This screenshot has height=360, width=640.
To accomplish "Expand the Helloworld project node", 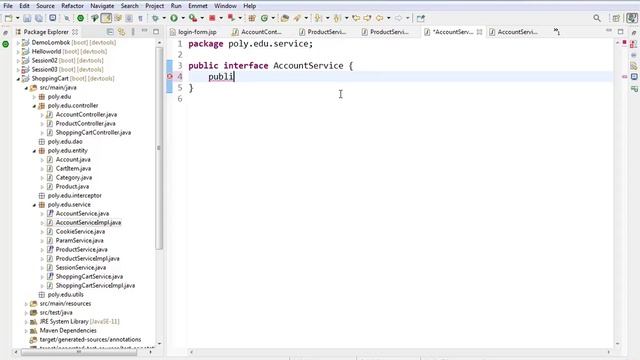I will click(x=18, y=51).
